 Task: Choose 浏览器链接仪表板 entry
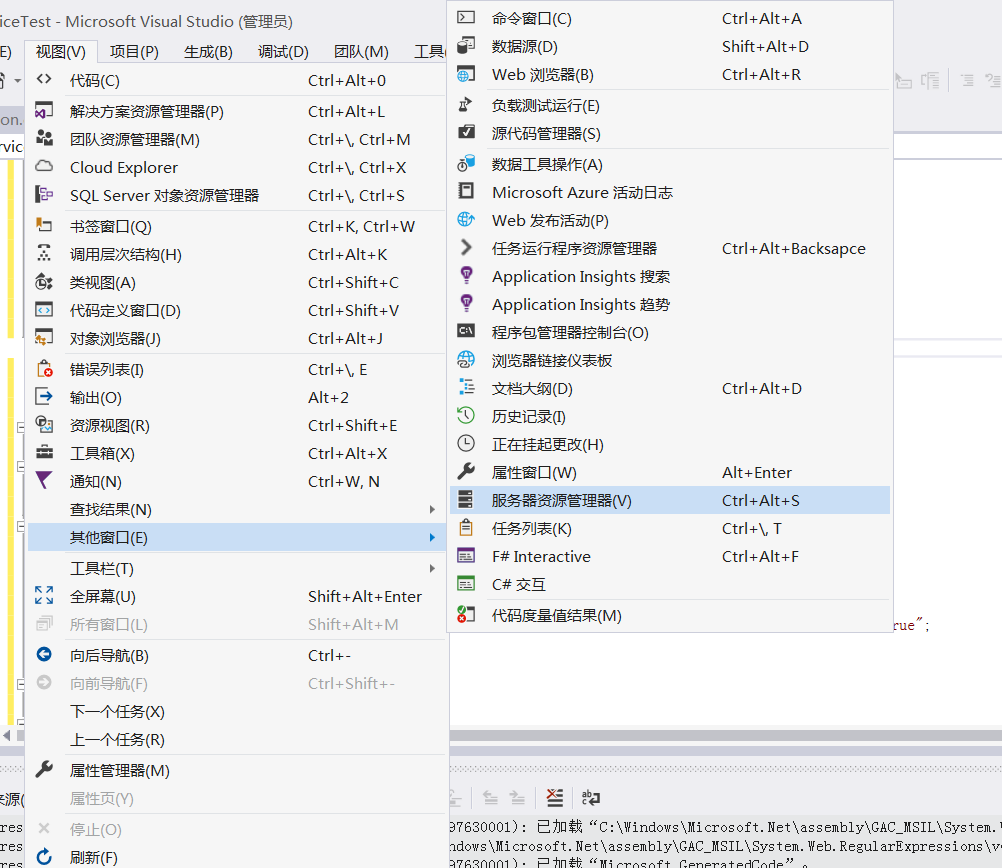click(670, 360)
